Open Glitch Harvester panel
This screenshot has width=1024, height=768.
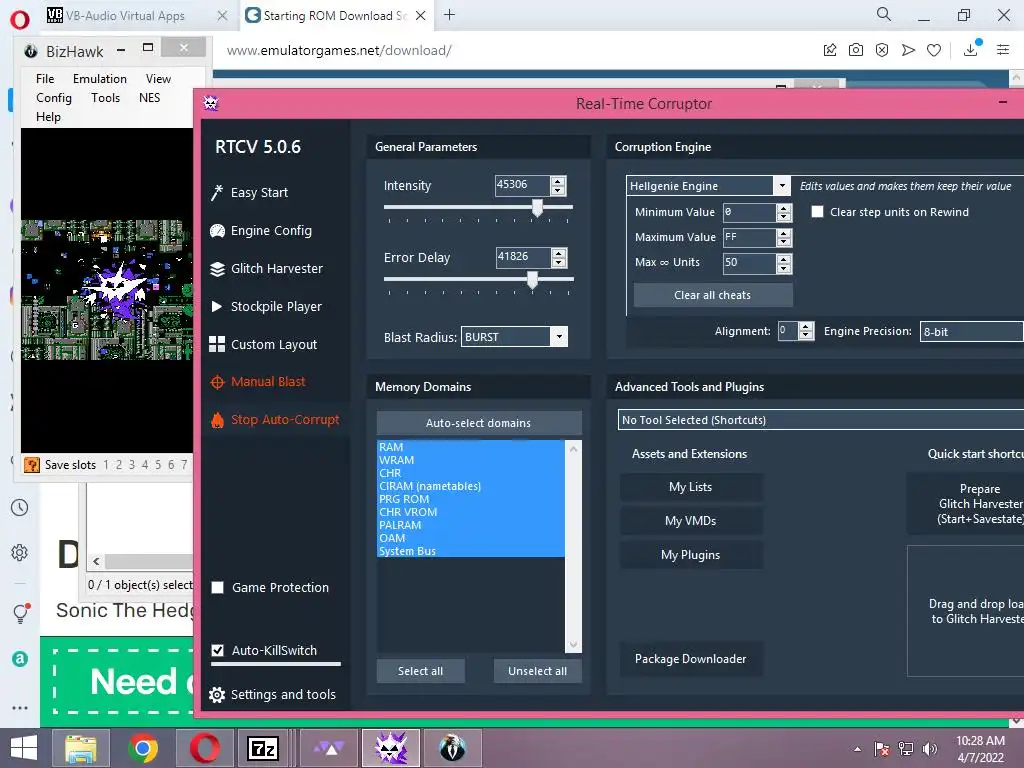click(266, 268)
